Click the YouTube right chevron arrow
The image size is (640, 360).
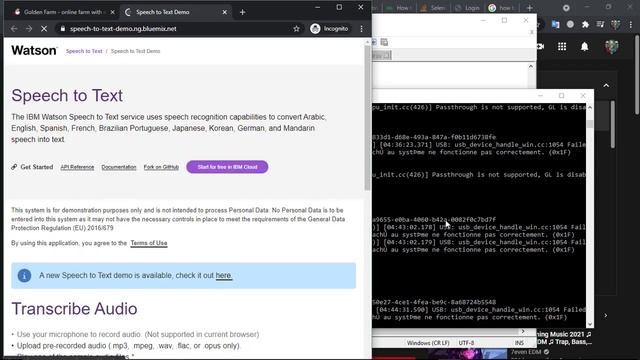(606, 315)
